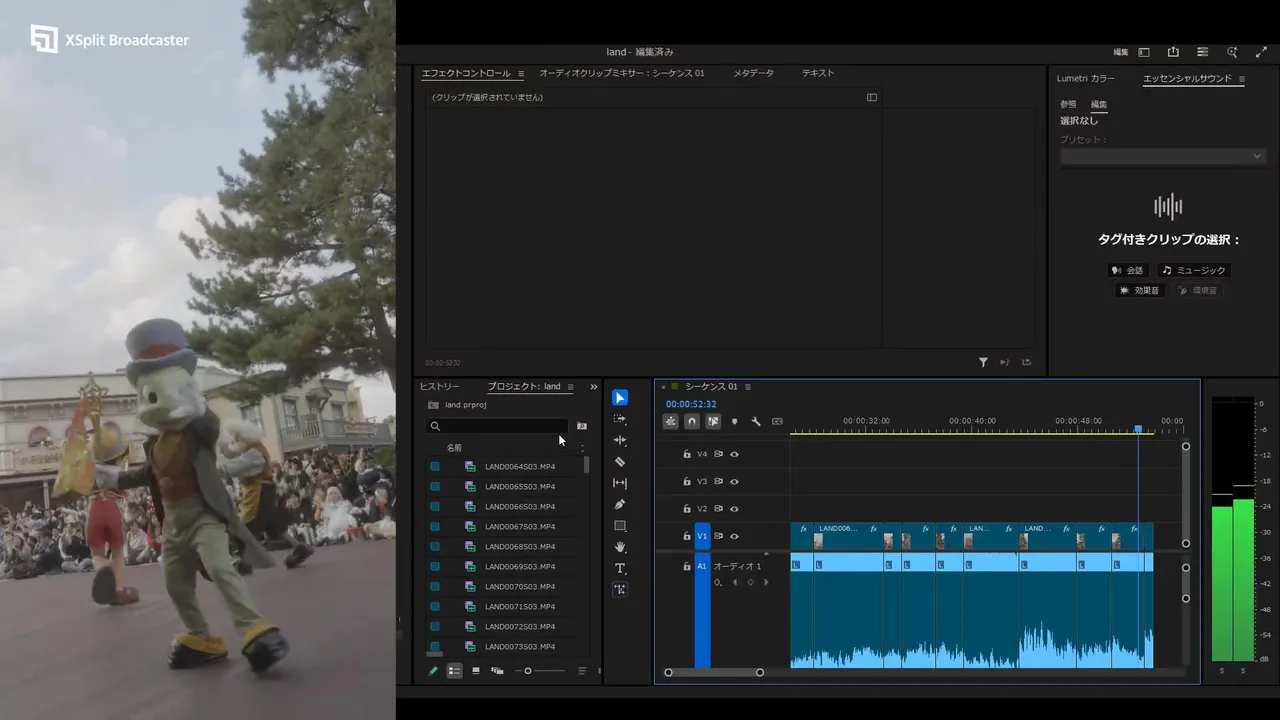Select the Selection tool arrow
Image resolution: width=1280 pixels, height=720 pixels.
[x=620, y=398]
